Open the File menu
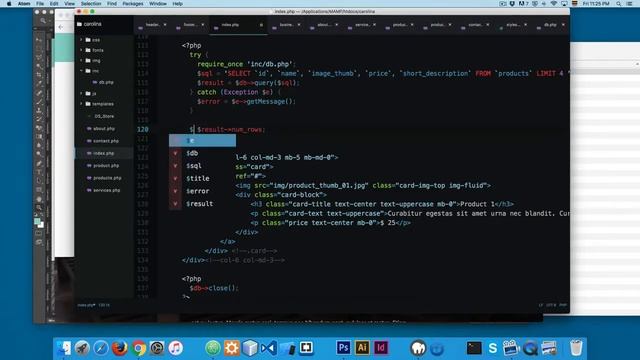Viewport: 640px width, 360px height. click(x=40, y=4)
